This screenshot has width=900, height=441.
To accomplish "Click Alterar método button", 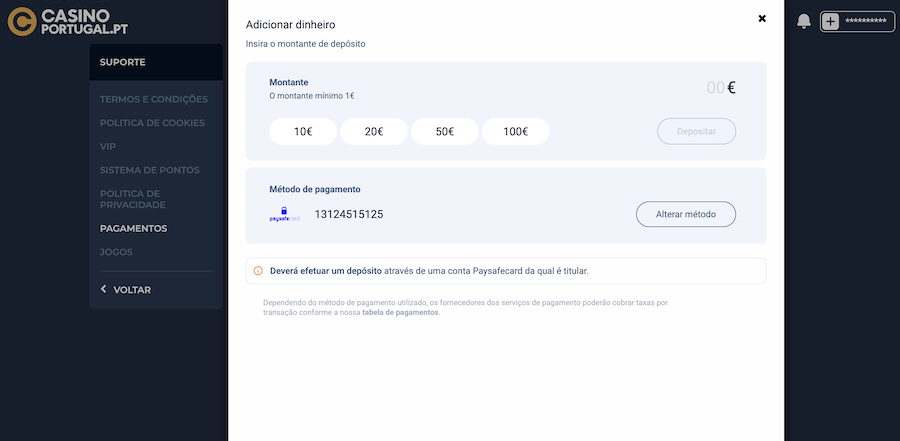I will click(x=686, y=215).
